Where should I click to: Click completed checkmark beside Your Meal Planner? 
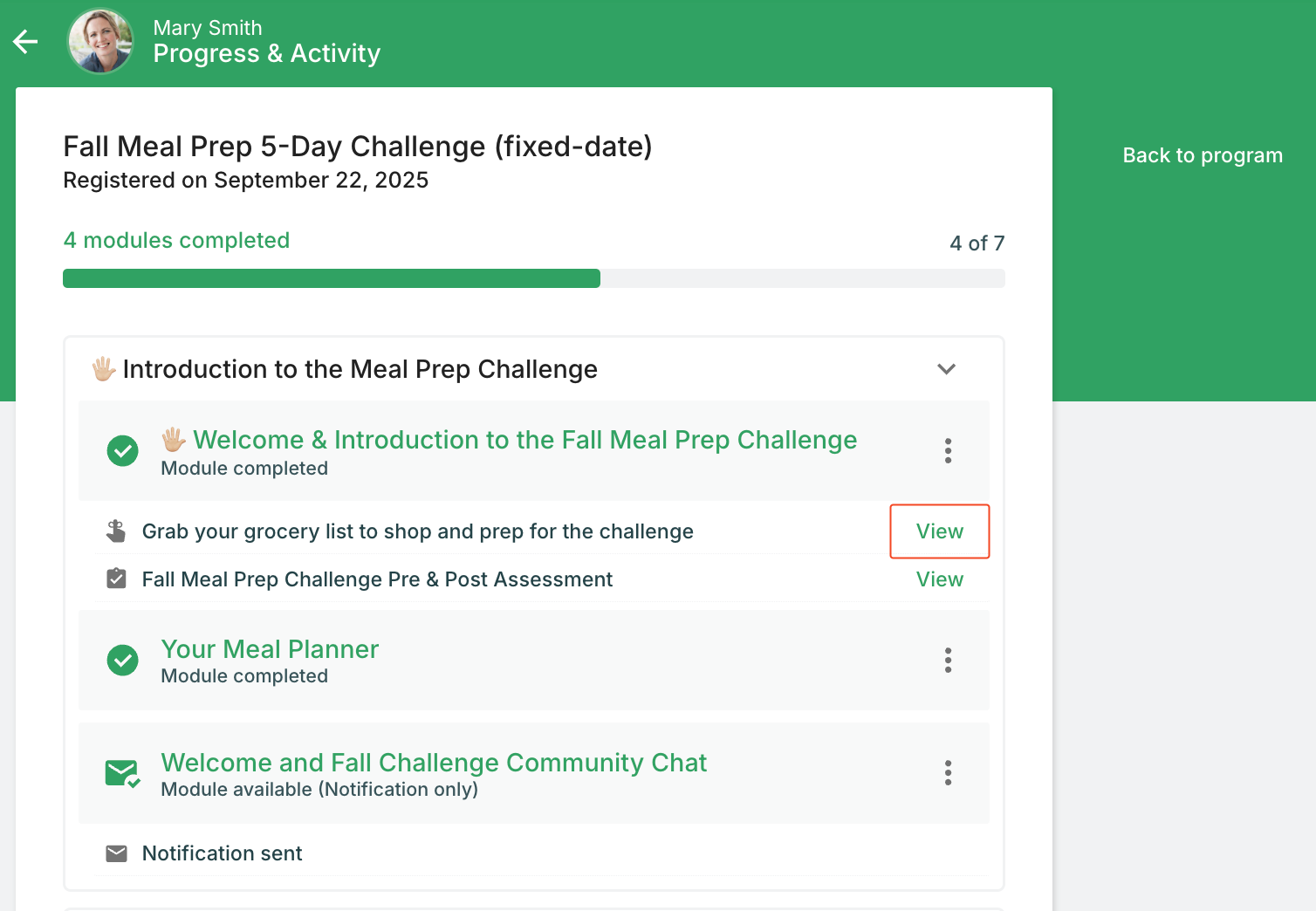[122, 660]
